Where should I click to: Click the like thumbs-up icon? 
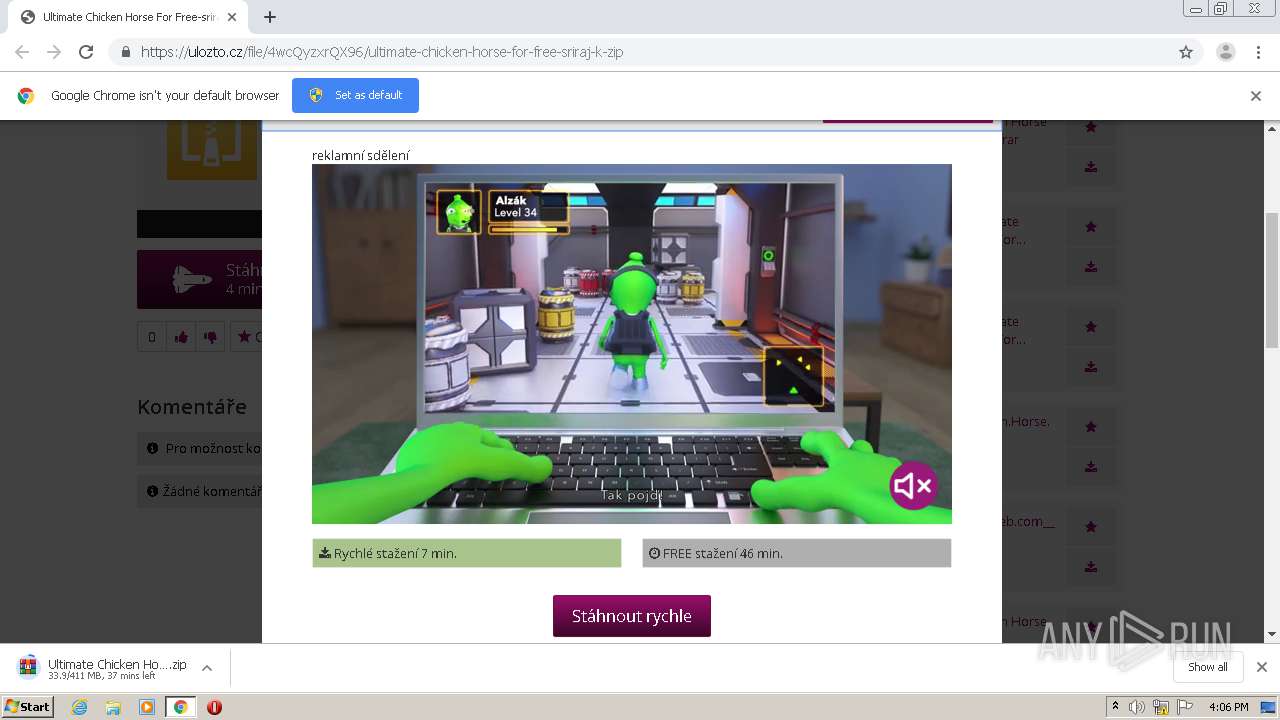click(181, 337)
